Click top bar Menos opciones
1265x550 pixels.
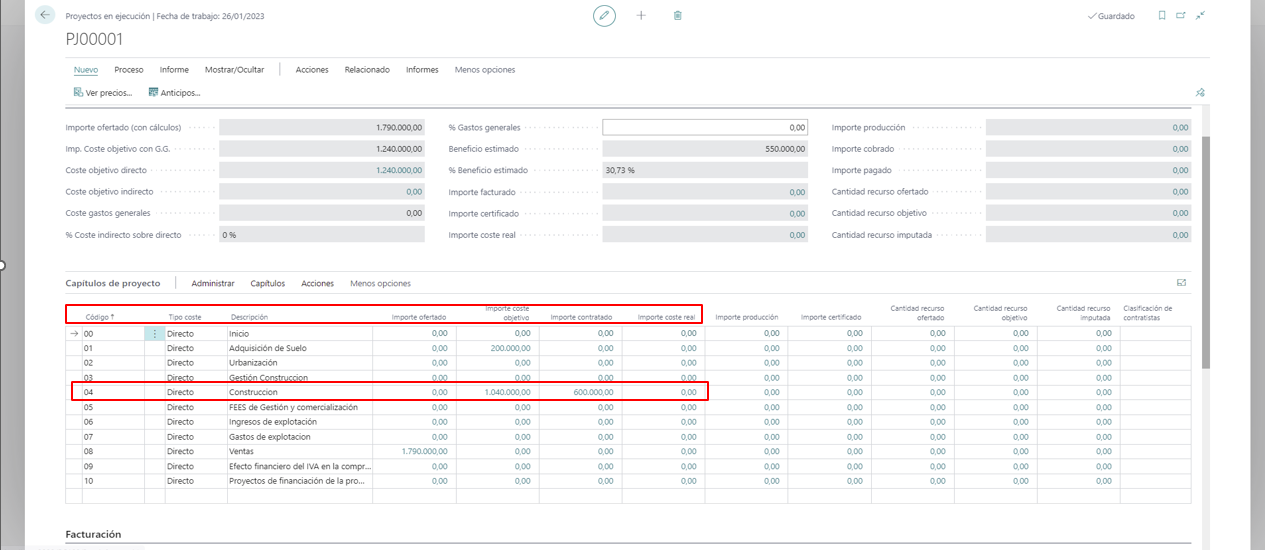[485, 70]
